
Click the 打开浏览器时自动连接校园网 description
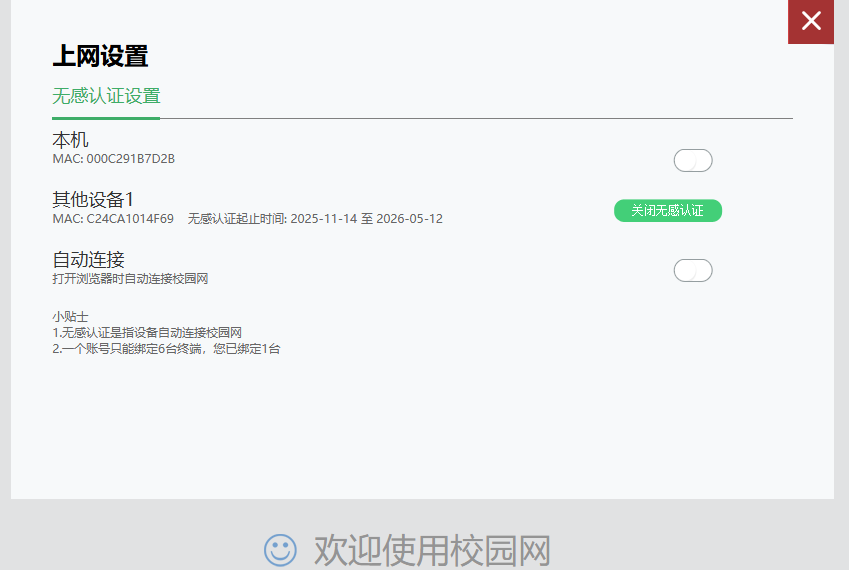130,279
